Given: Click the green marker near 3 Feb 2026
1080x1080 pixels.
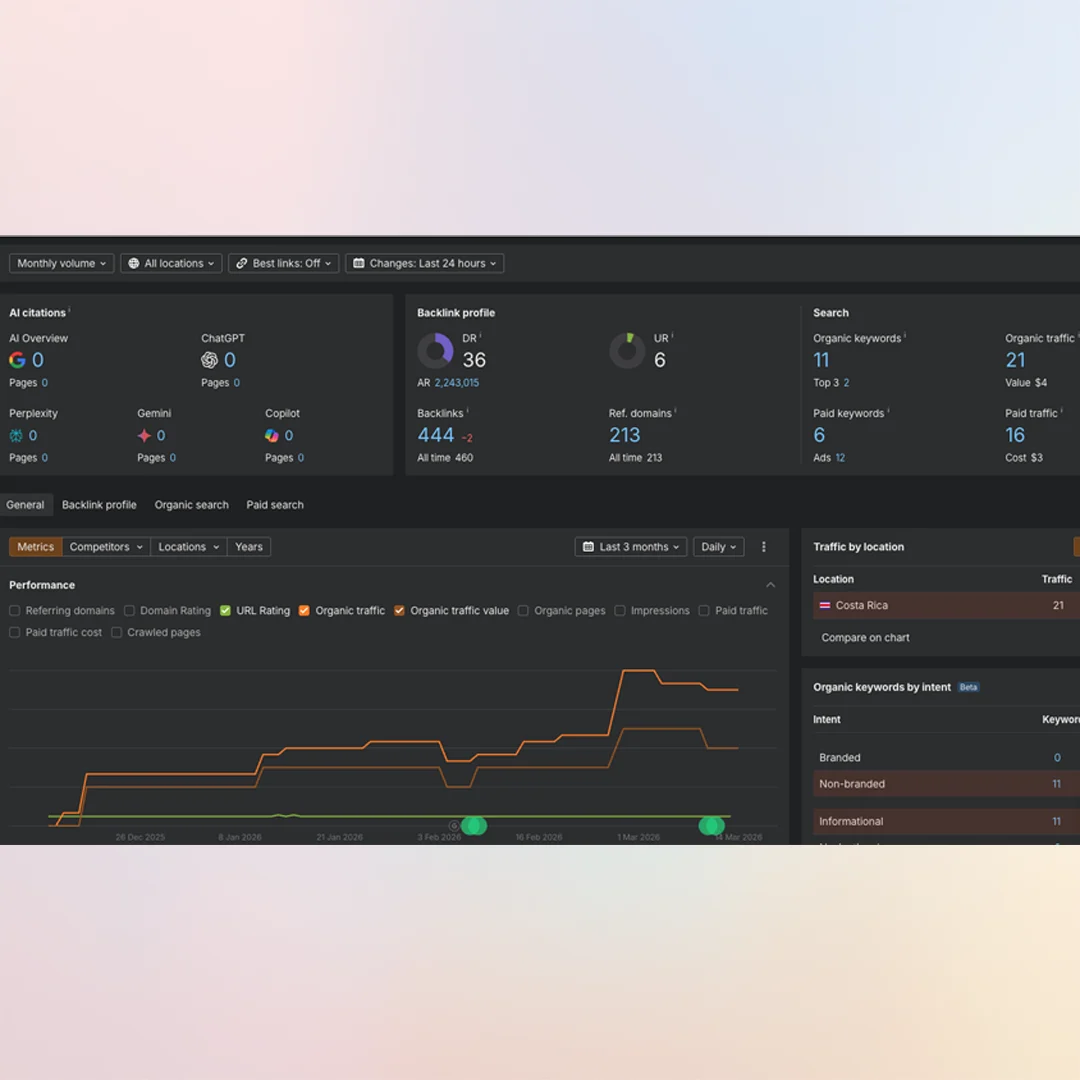Looking at the screenshot, I should pyautogui.click(x=473, y=825).
